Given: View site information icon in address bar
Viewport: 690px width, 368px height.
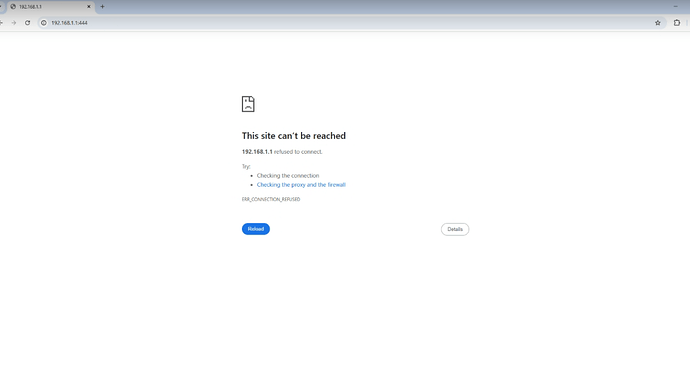Looking at the screenshot, I should point(44,23).
